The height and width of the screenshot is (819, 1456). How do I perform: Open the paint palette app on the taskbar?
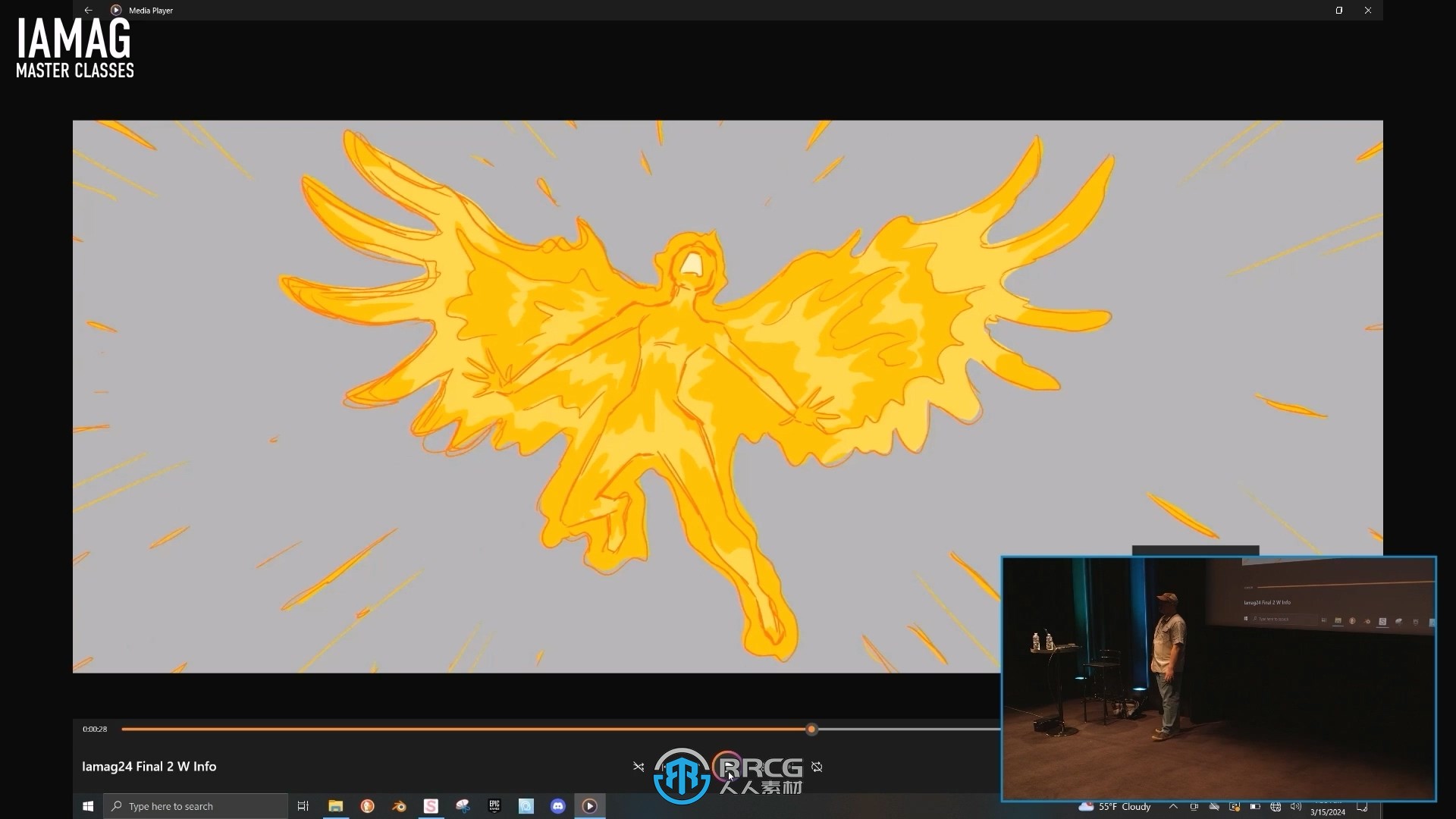click(463, 806)
